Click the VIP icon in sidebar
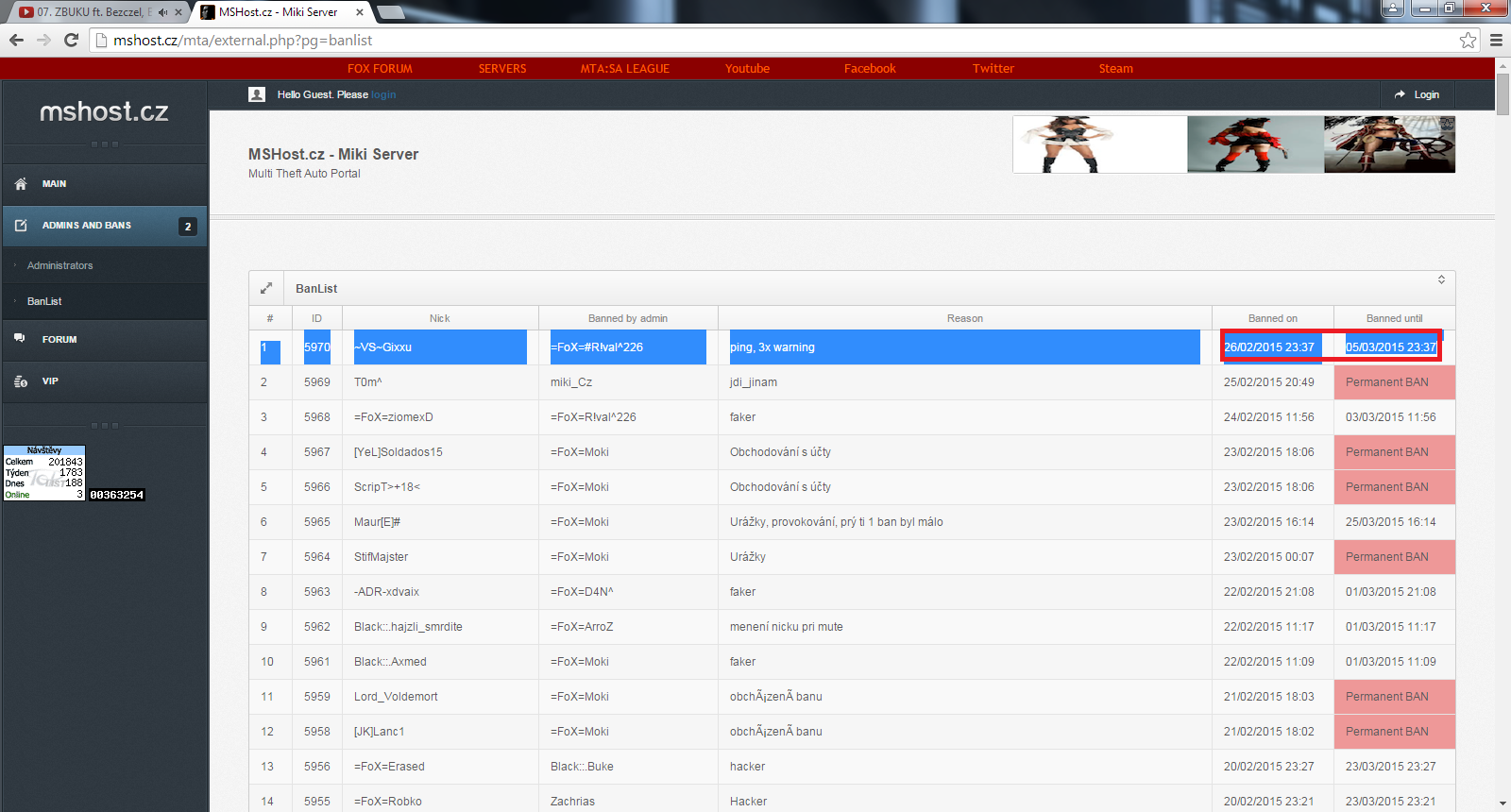 click(x=21, y=381)
